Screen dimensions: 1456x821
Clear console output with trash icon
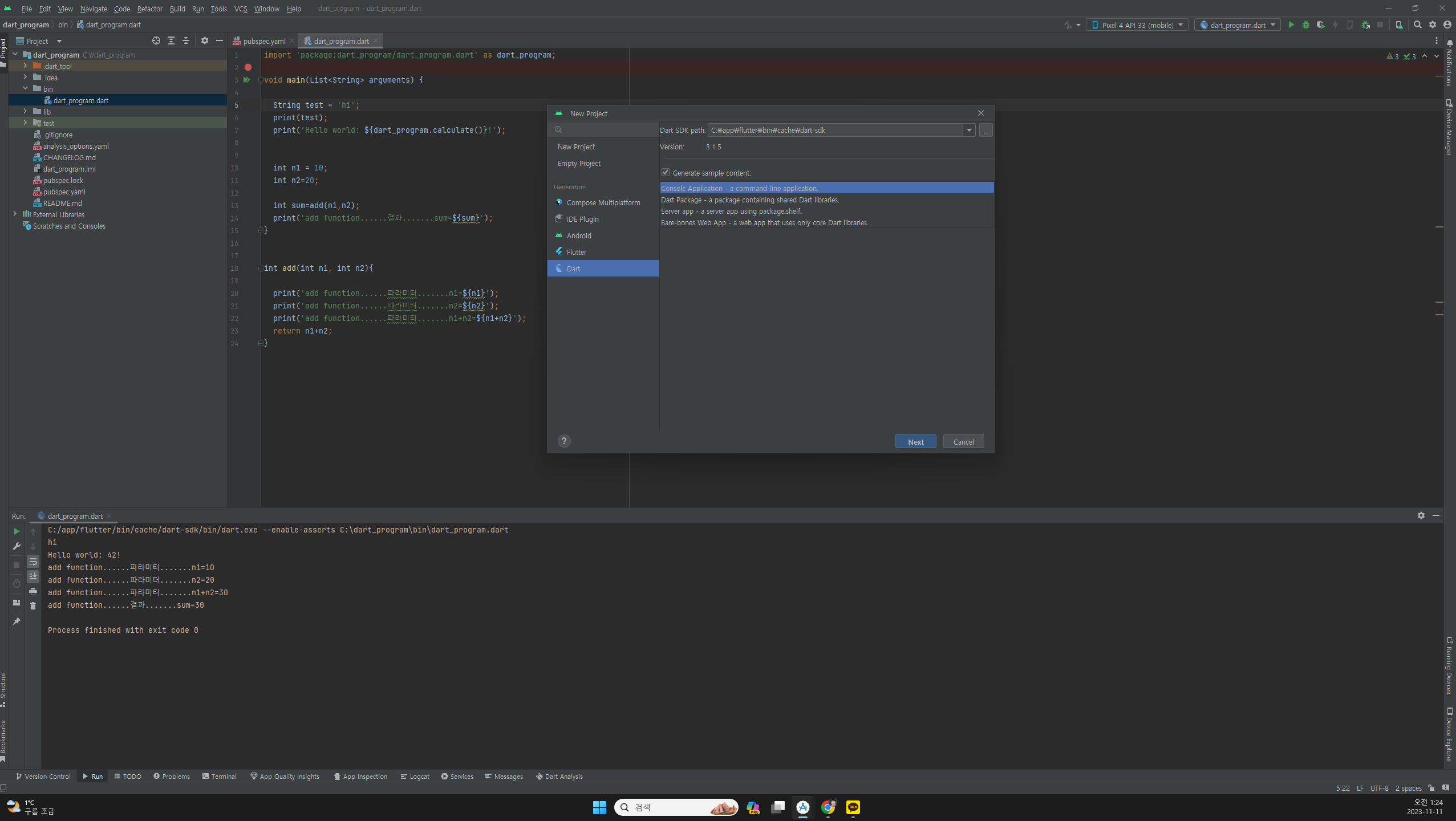tap(33, 606)
